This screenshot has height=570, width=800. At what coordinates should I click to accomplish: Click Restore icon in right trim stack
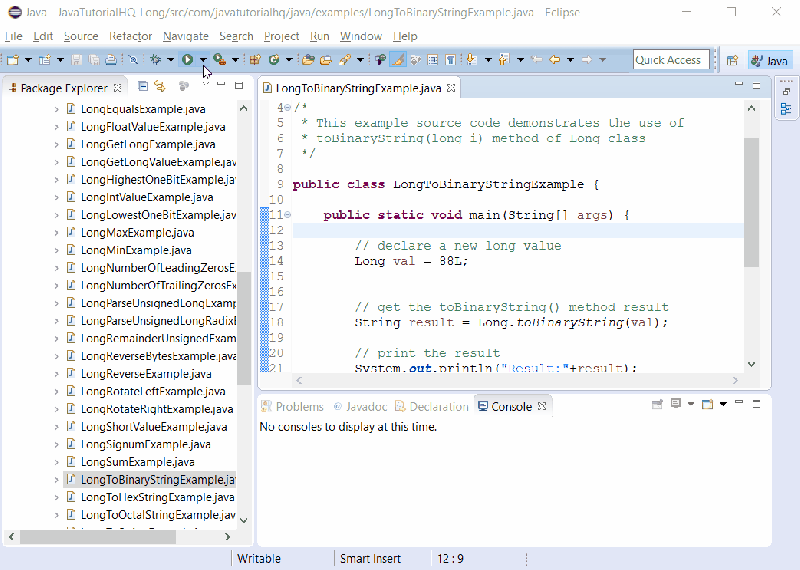click(x=786, y=91)
